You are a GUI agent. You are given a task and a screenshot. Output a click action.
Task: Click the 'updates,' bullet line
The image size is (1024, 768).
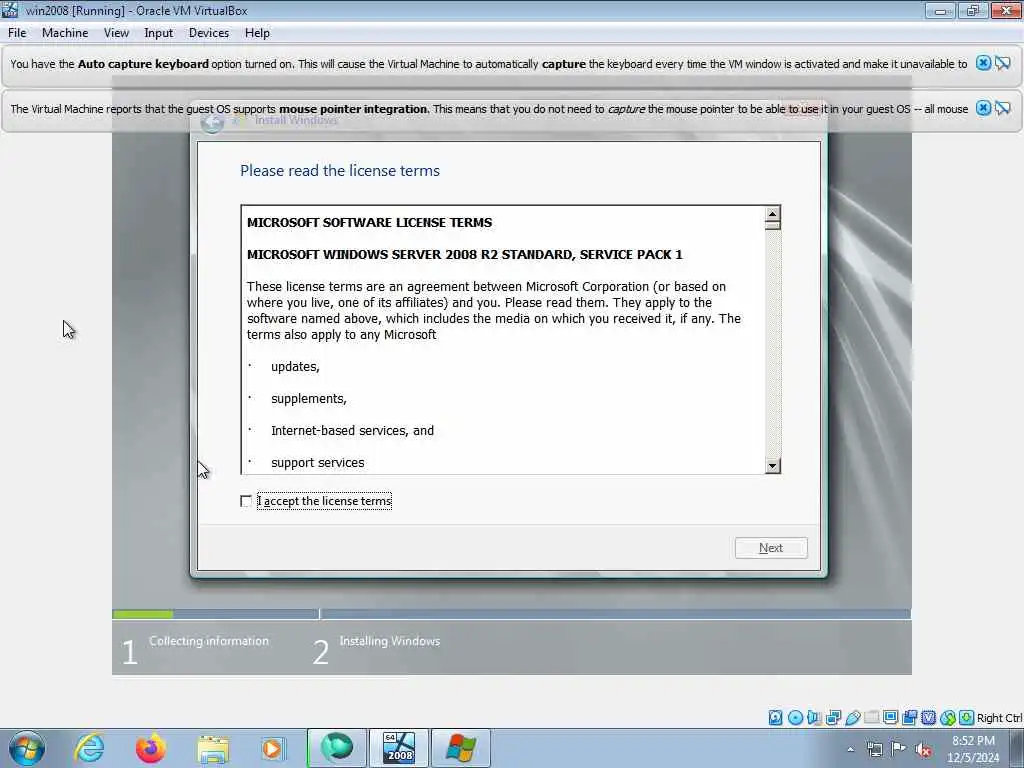coord(295,366)
